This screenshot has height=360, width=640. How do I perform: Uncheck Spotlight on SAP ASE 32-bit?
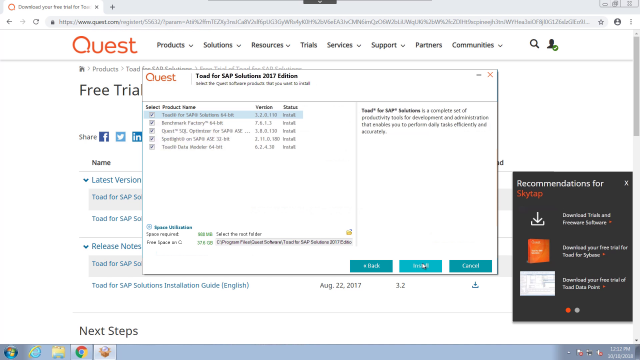pyautogui.click(x=152, y=139)
